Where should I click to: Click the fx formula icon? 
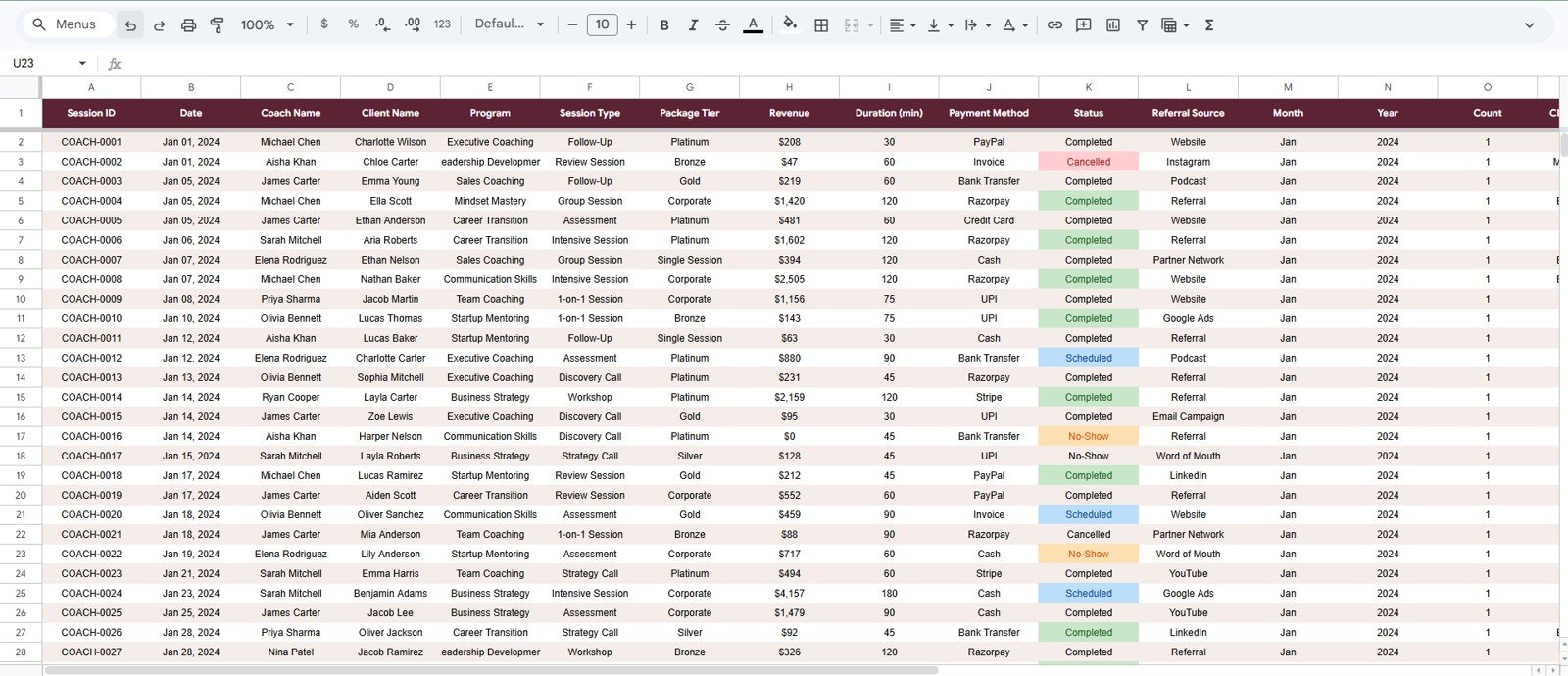tap(115, 63)
